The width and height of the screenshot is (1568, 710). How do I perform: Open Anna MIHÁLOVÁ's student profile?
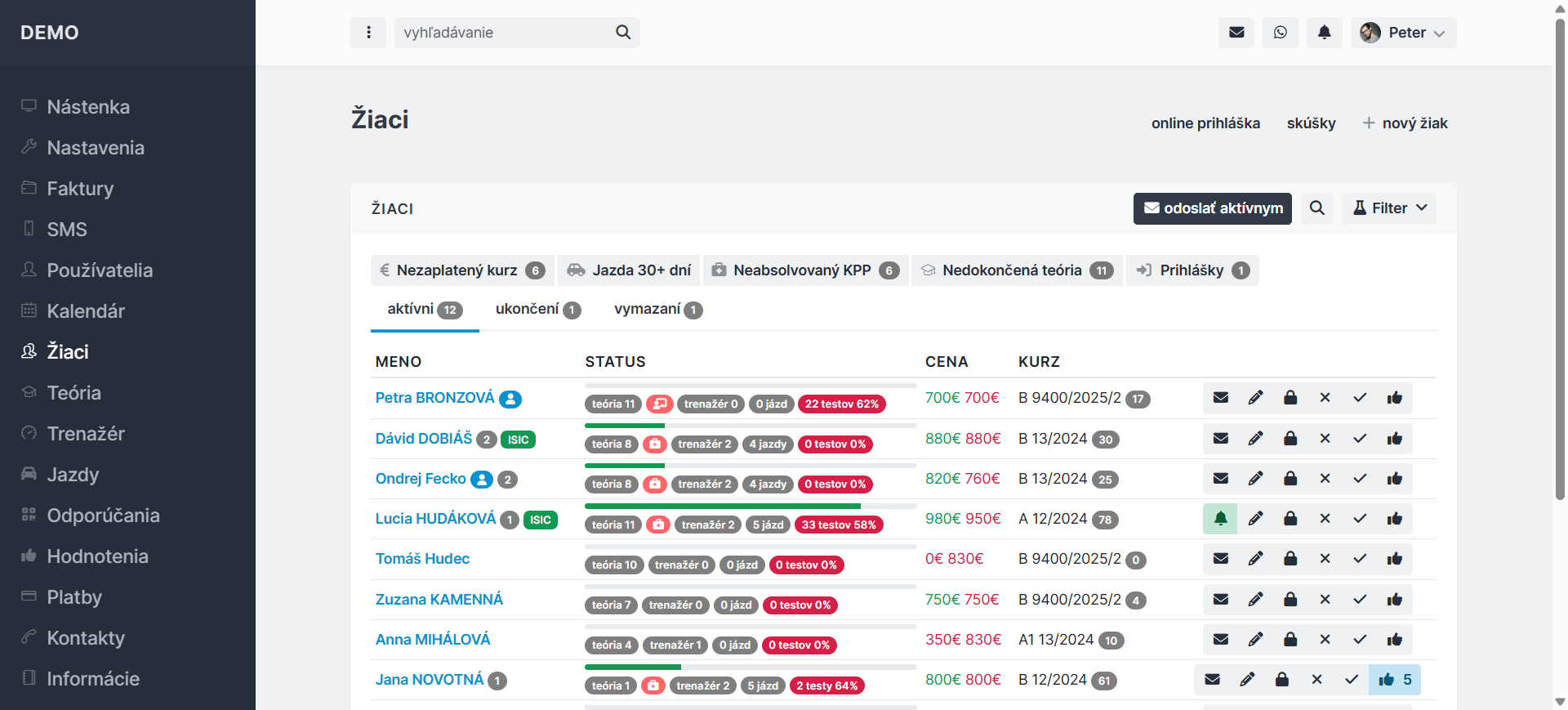point(433,640)
